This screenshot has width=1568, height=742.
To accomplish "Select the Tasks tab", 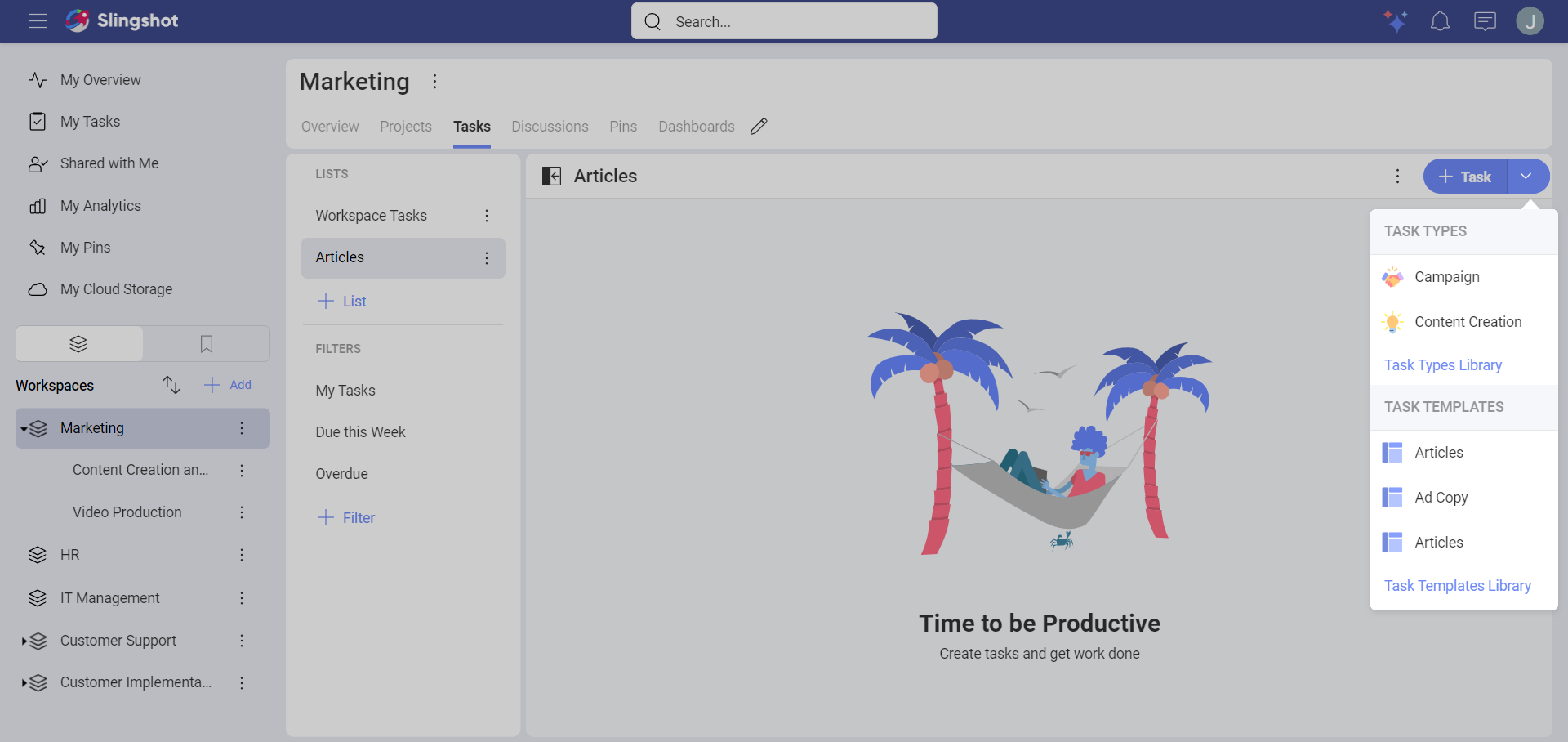I will click(x=472, y=127).
